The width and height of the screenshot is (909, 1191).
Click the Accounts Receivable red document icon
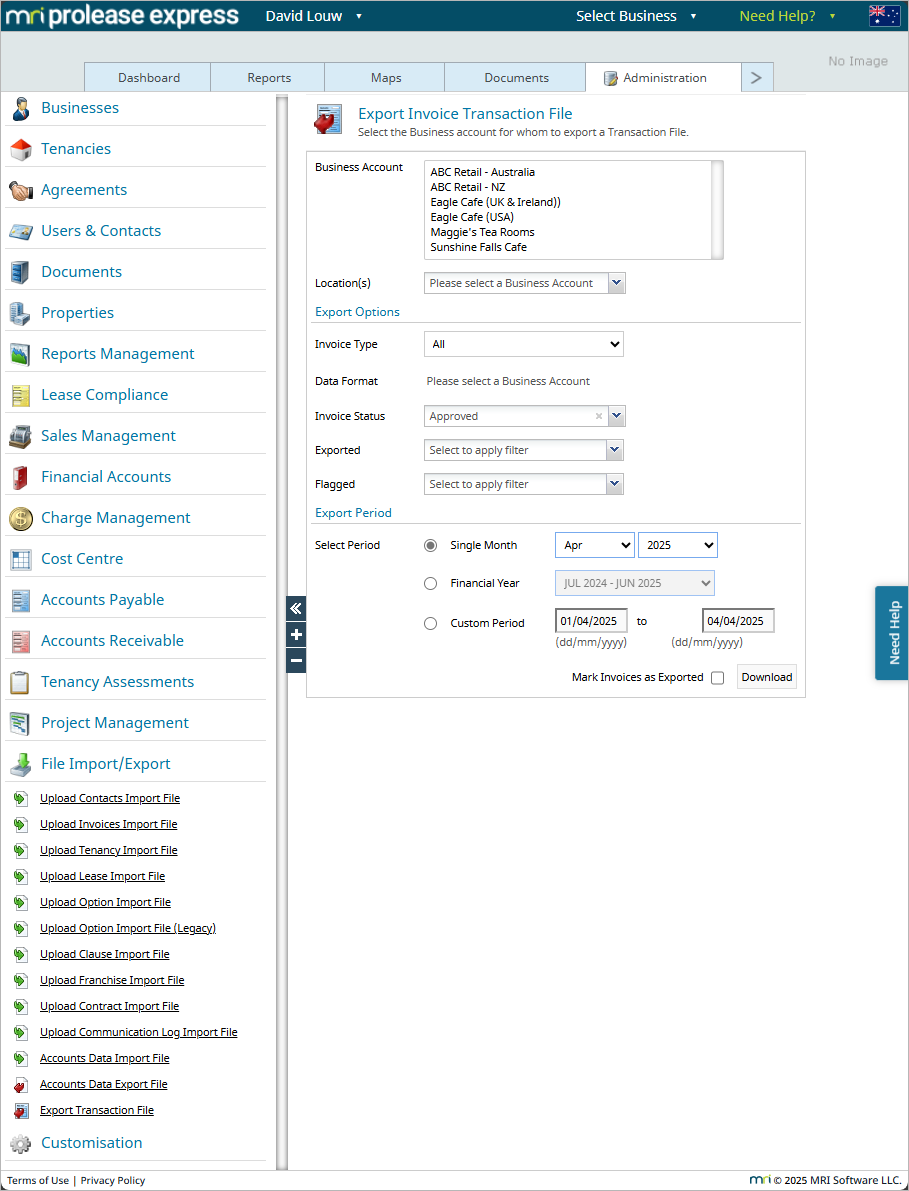tap(21, 642)
